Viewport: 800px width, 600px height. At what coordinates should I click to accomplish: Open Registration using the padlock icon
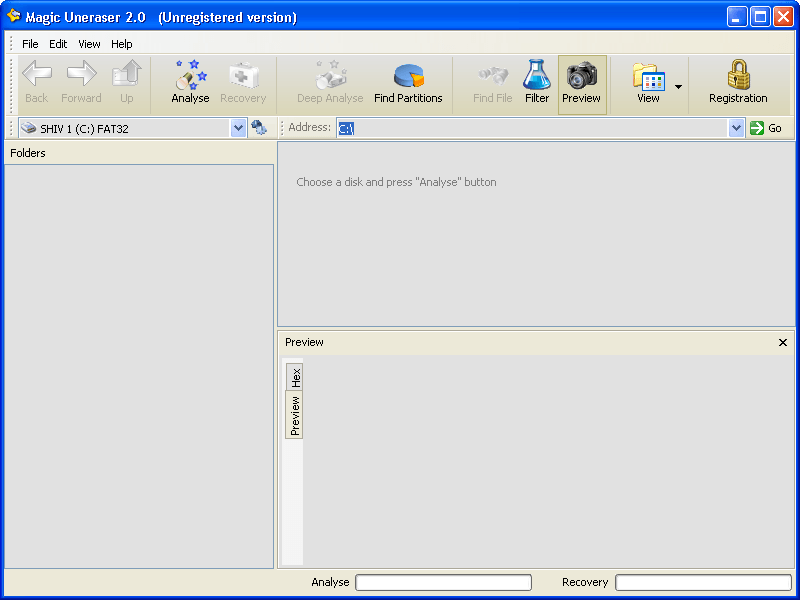737,83
